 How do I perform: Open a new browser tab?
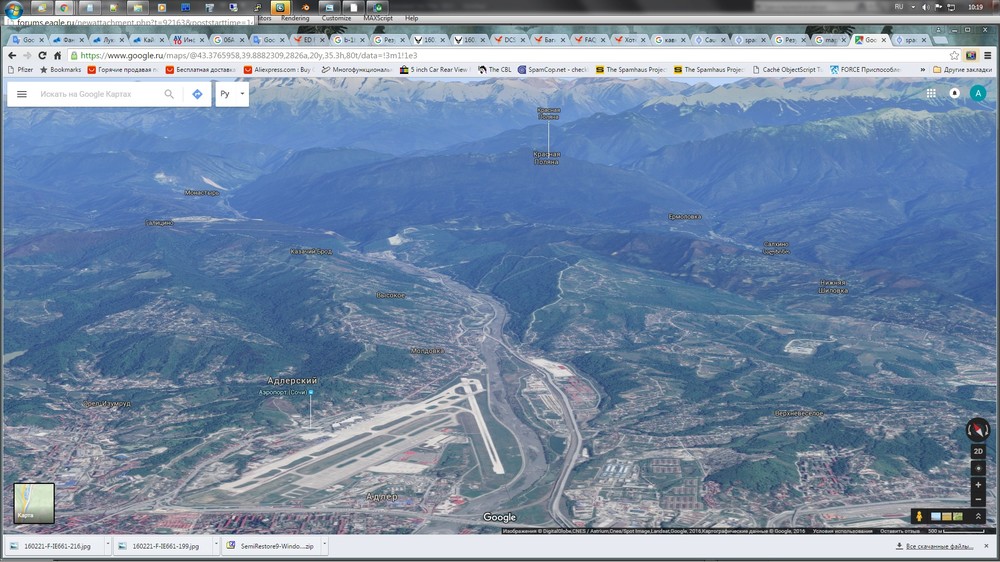[939, 40]
